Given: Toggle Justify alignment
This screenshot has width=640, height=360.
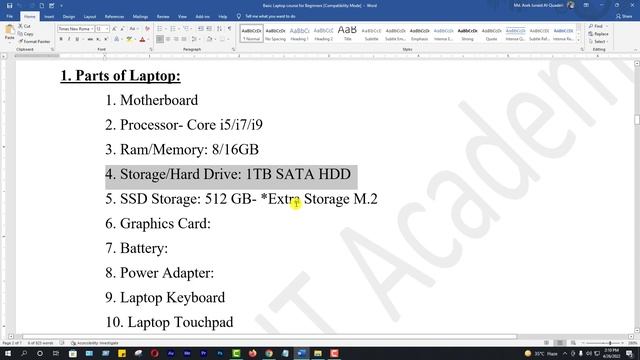Looking at the screenshot, I should [x=184, y=39].
